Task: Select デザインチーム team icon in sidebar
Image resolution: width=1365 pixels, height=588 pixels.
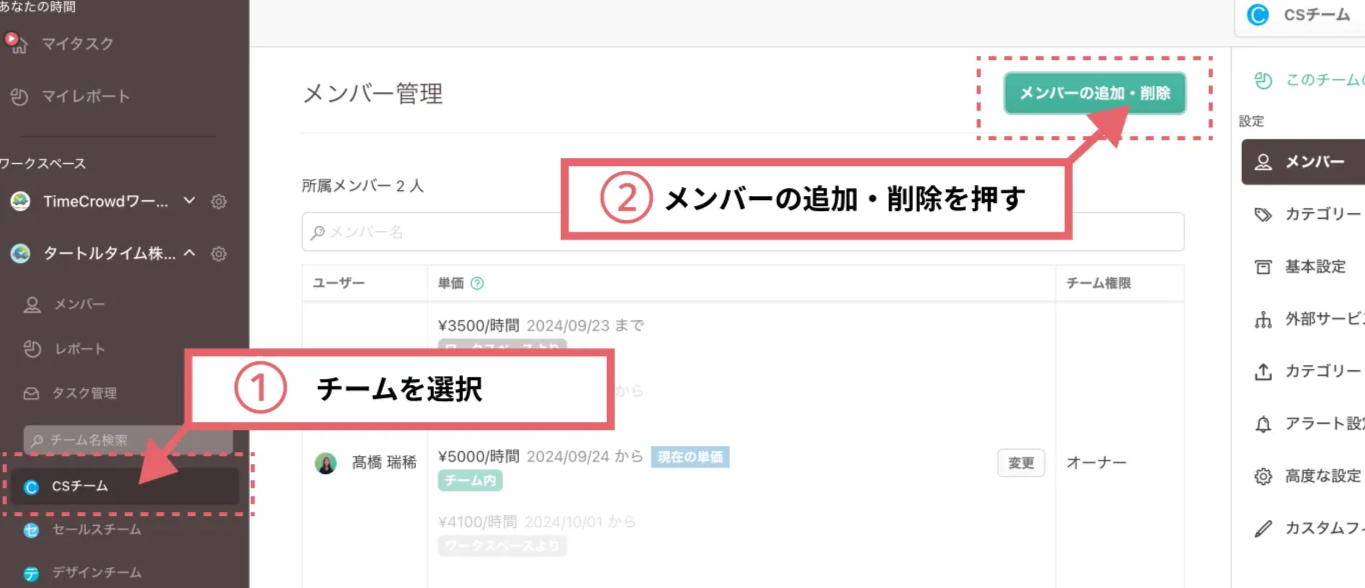Action: pyautogui.click(x=32, y=573)
